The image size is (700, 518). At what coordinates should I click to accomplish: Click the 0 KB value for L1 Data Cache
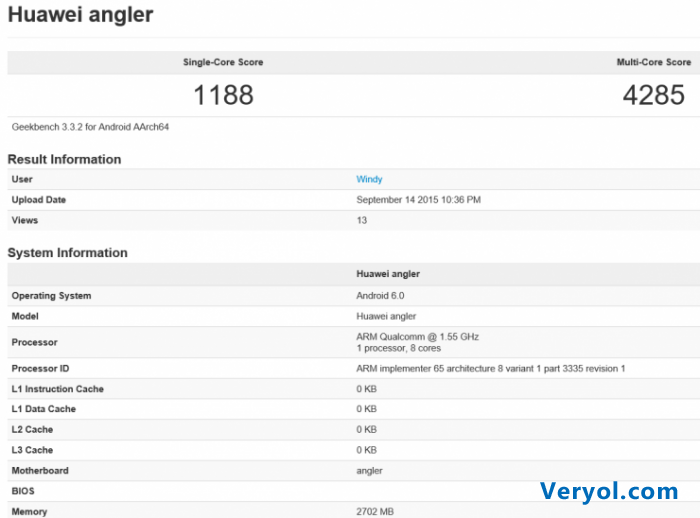367,409
